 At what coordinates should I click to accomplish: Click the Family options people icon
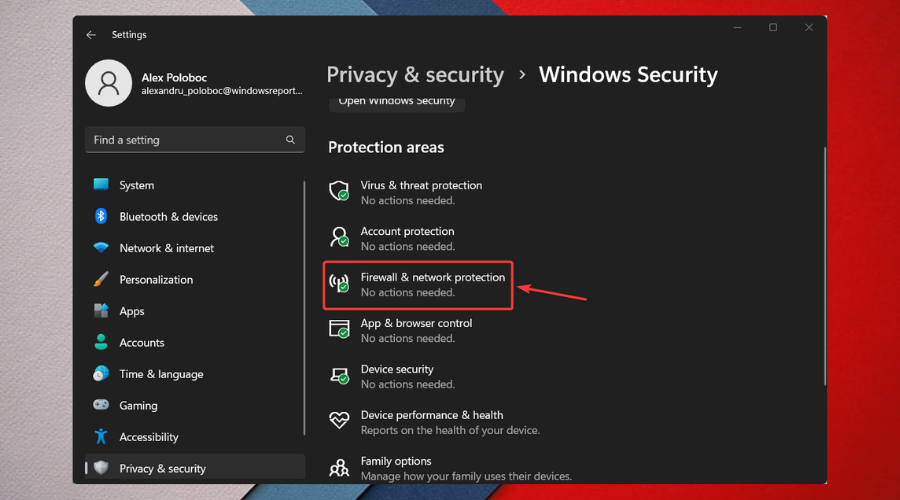point(340,466)
